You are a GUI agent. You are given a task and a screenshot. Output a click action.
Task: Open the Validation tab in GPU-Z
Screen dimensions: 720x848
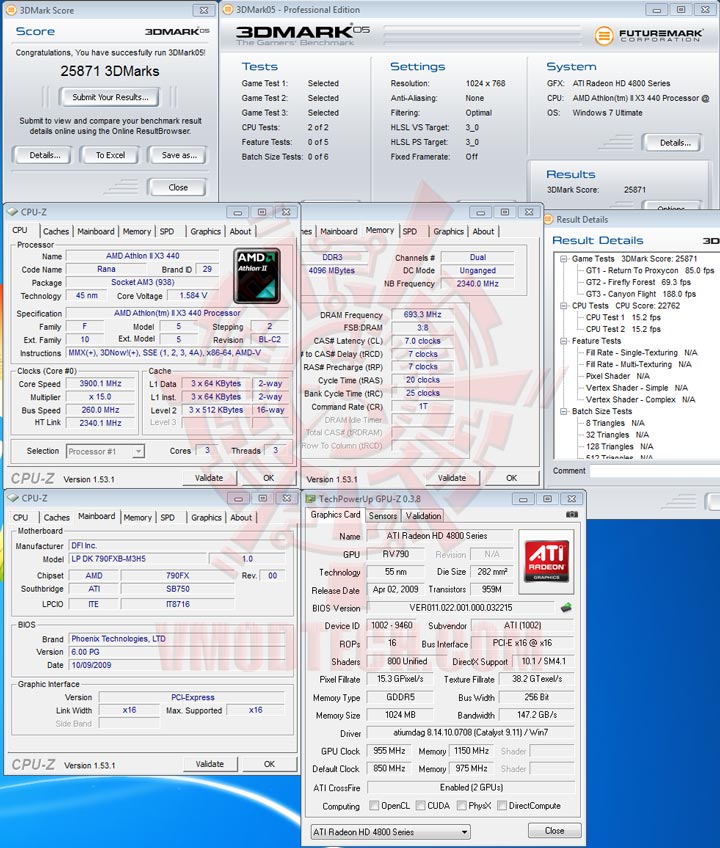[x=423, y=516]
